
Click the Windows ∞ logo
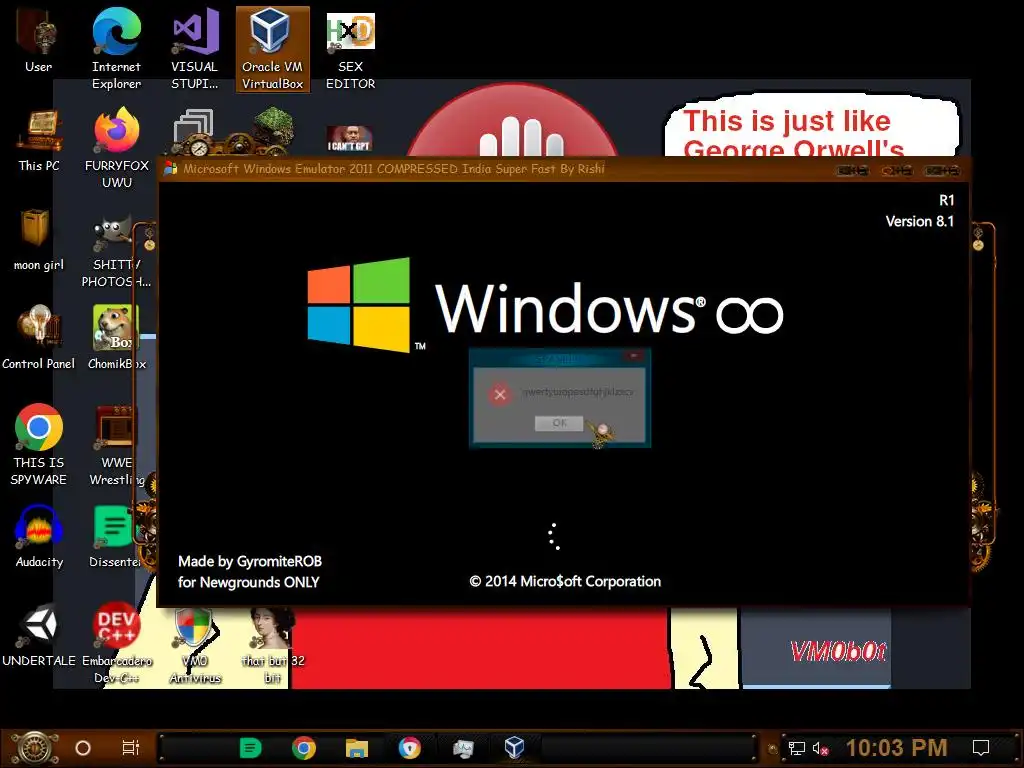[x=545, y=305]
